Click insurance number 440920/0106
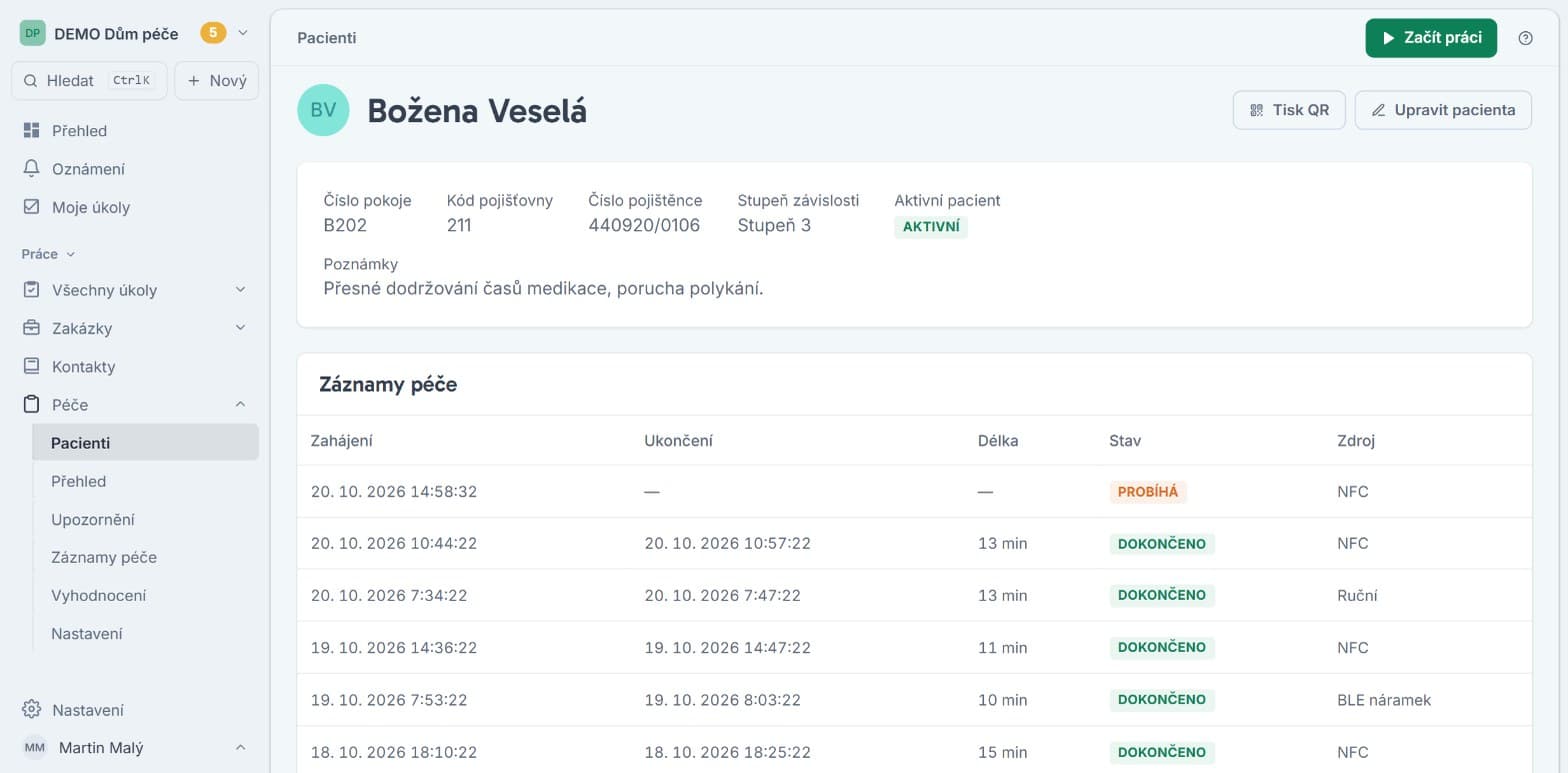This screenshot has width=1568, height=773. (x=644, y=225)
